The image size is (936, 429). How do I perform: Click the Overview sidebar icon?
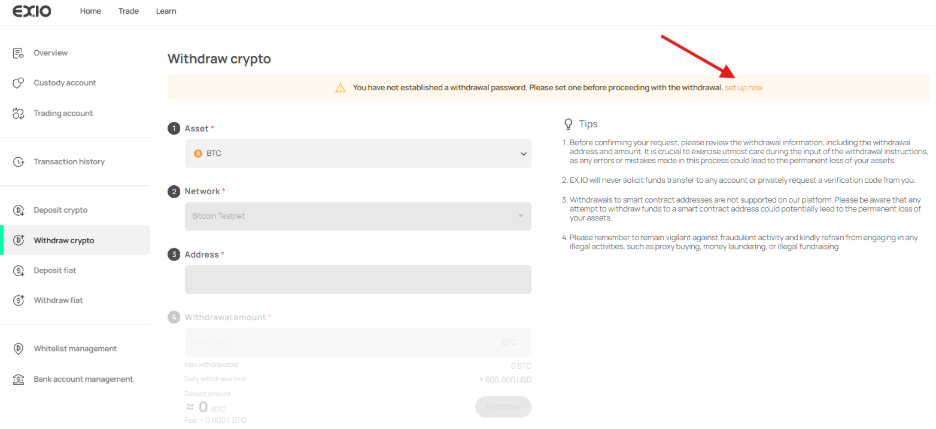click(x=18, y=52)
